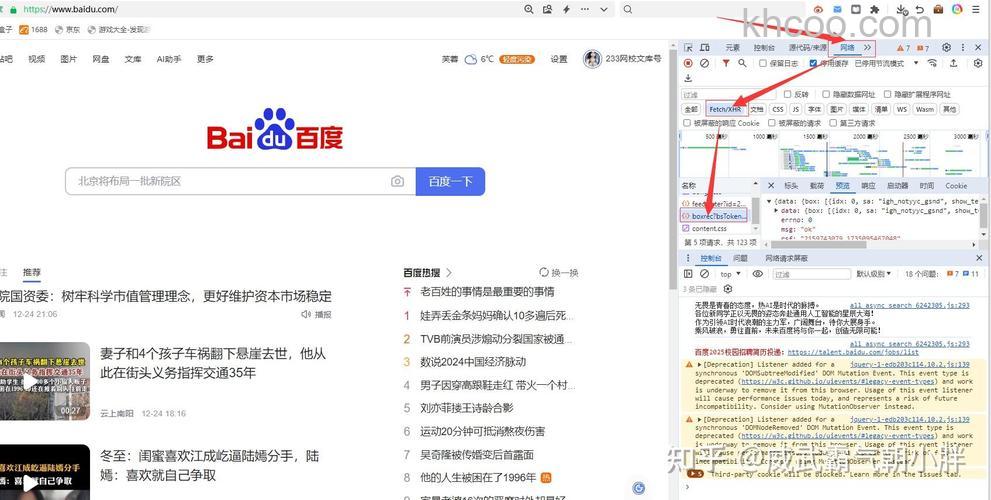Switch to 问题 drawer tab
The image size is (991, 500).
pyautogui.click(x=740, y=258)
